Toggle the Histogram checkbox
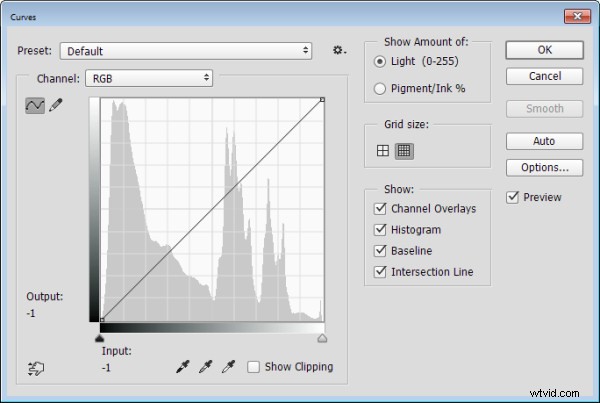Screen dimensions: 600x403 [x=380, y=229]
